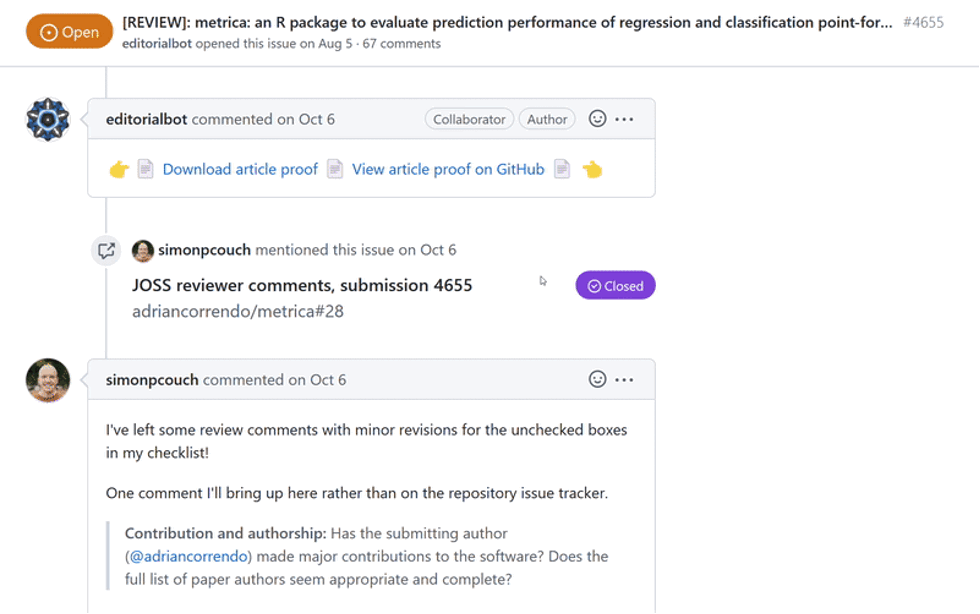980x614 pixels.
Task: Open the Download article proof link
Action: [240, 169]
